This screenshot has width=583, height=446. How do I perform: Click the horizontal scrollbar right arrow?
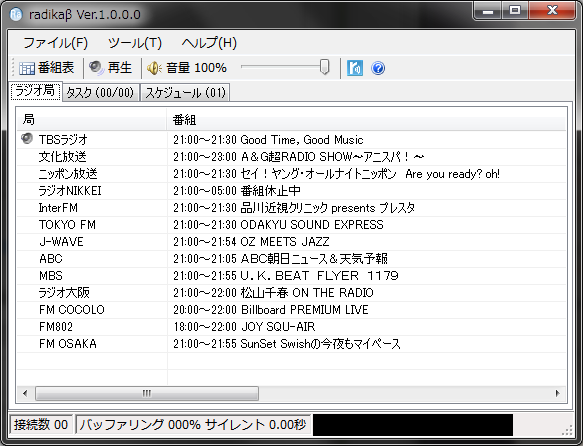coord(557,393)
